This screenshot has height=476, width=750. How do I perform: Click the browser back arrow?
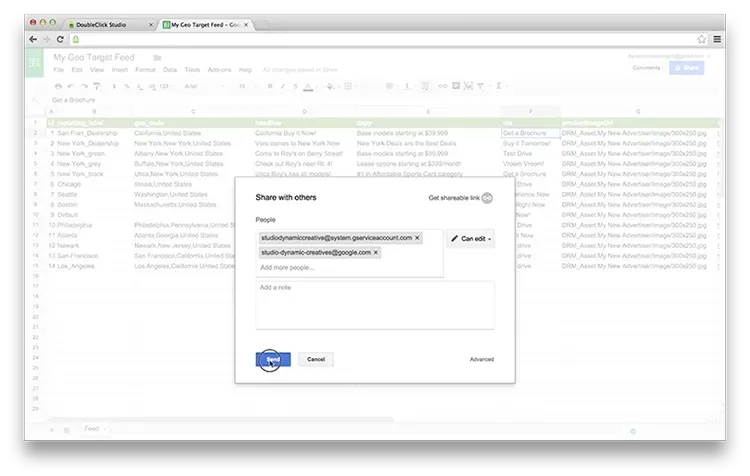[33, 39]
